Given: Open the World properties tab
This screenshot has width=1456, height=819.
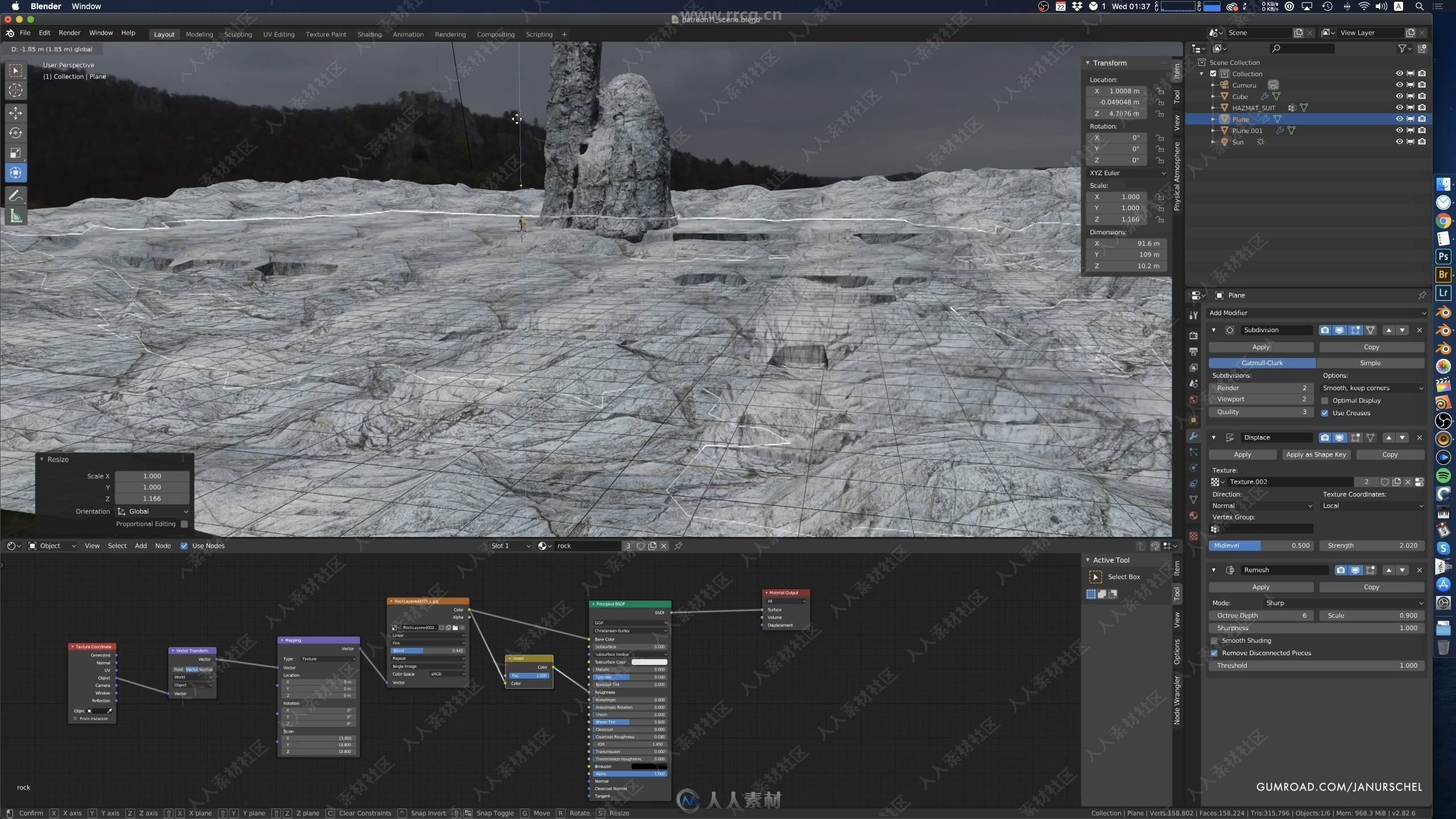Looking at the screenshot, I should click(x=1193, y=399).
